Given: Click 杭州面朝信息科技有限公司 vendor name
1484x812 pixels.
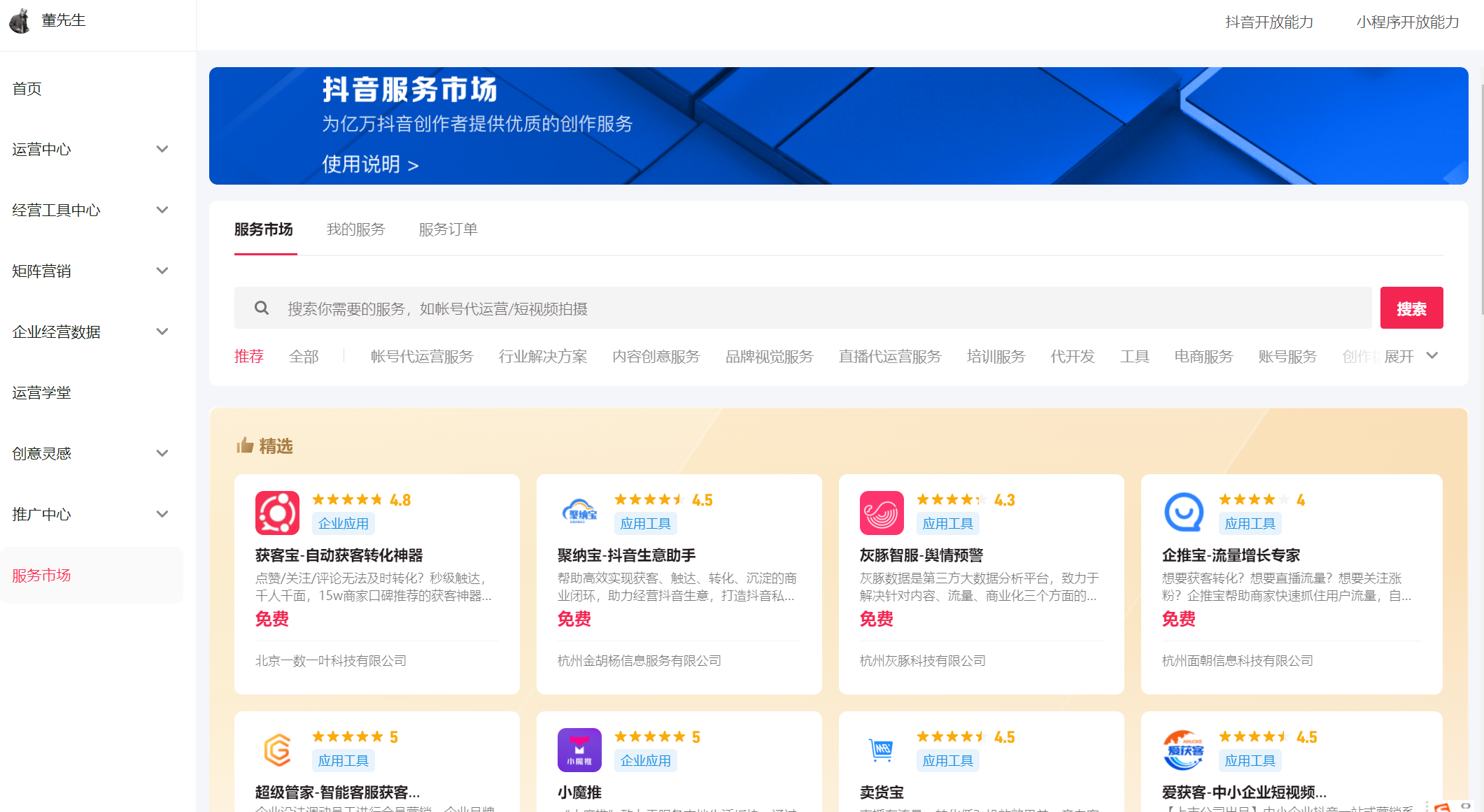Looking at the screenshot, I should coord(1238,660).
